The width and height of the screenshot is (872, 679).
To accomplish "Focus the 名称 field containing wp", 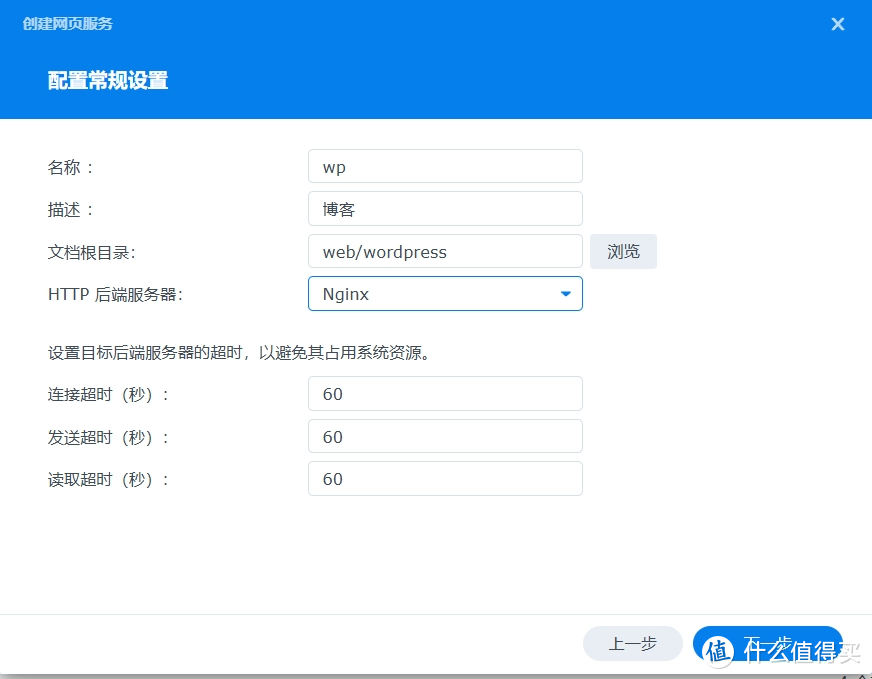I will [x=445, y=165].
